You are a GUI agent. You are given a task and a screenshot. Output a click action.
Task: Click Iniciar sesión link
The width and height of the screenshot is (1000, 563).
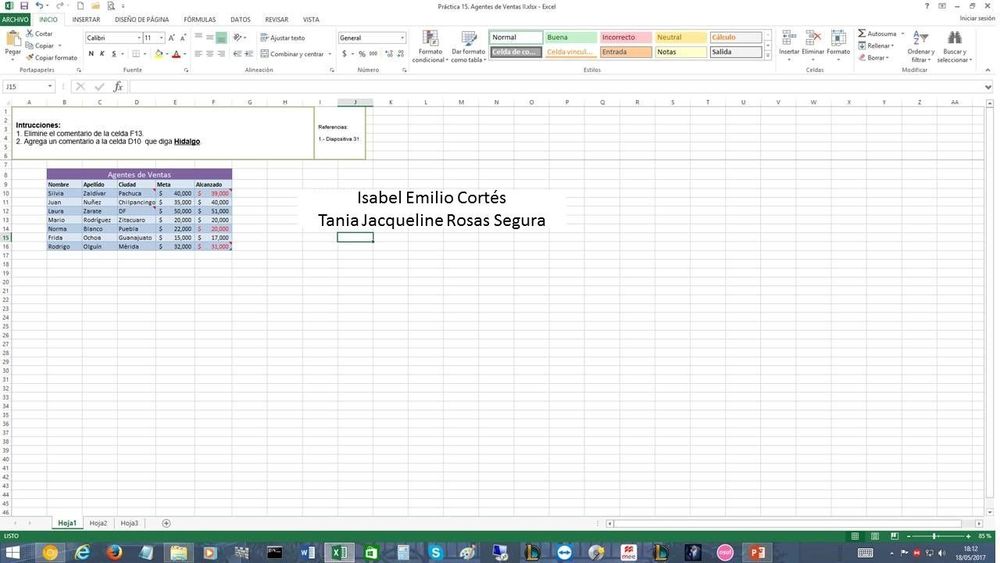tap(976, 18)
